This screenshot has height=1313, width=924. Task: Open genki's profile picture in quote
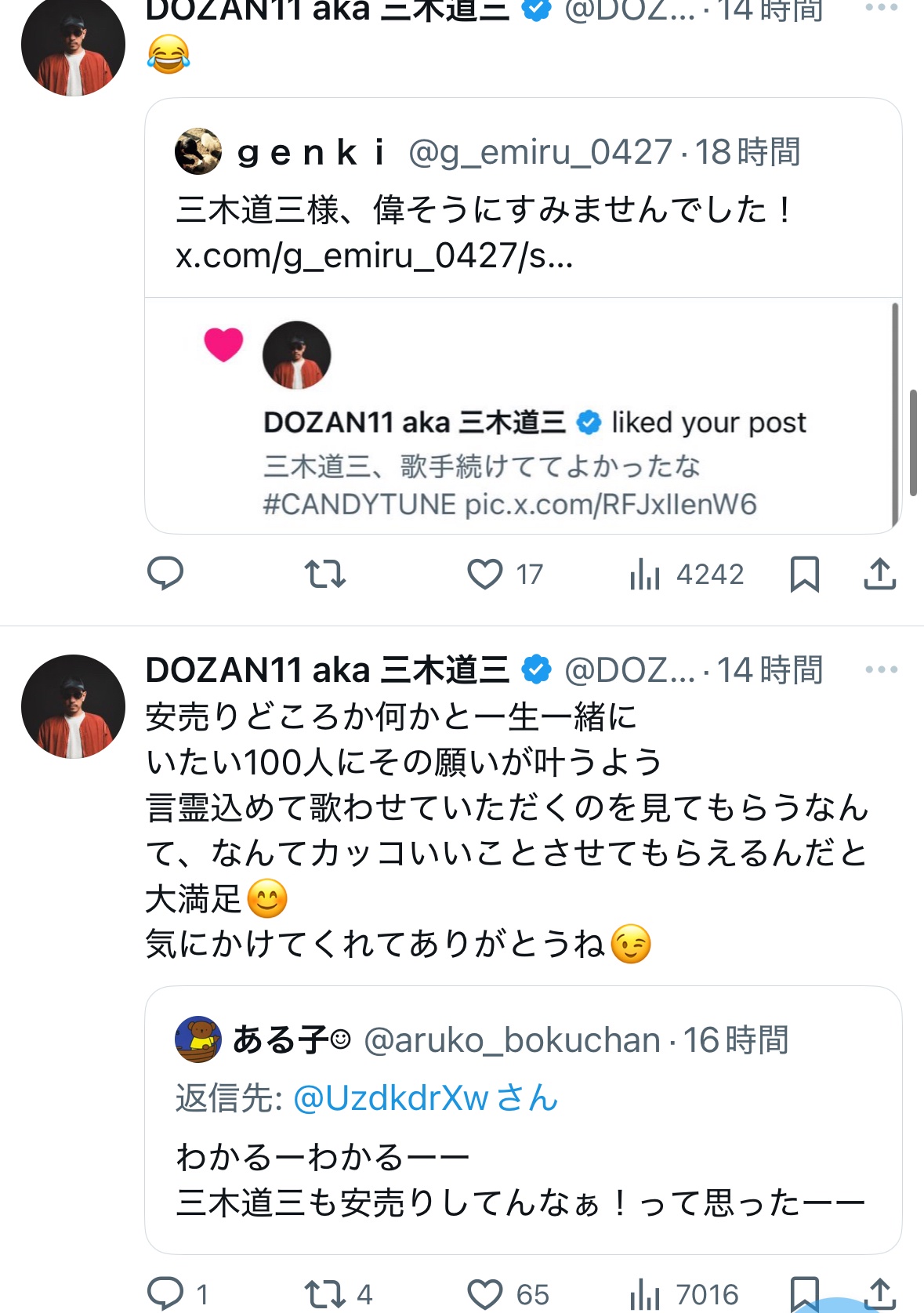[x=197, y=151]
